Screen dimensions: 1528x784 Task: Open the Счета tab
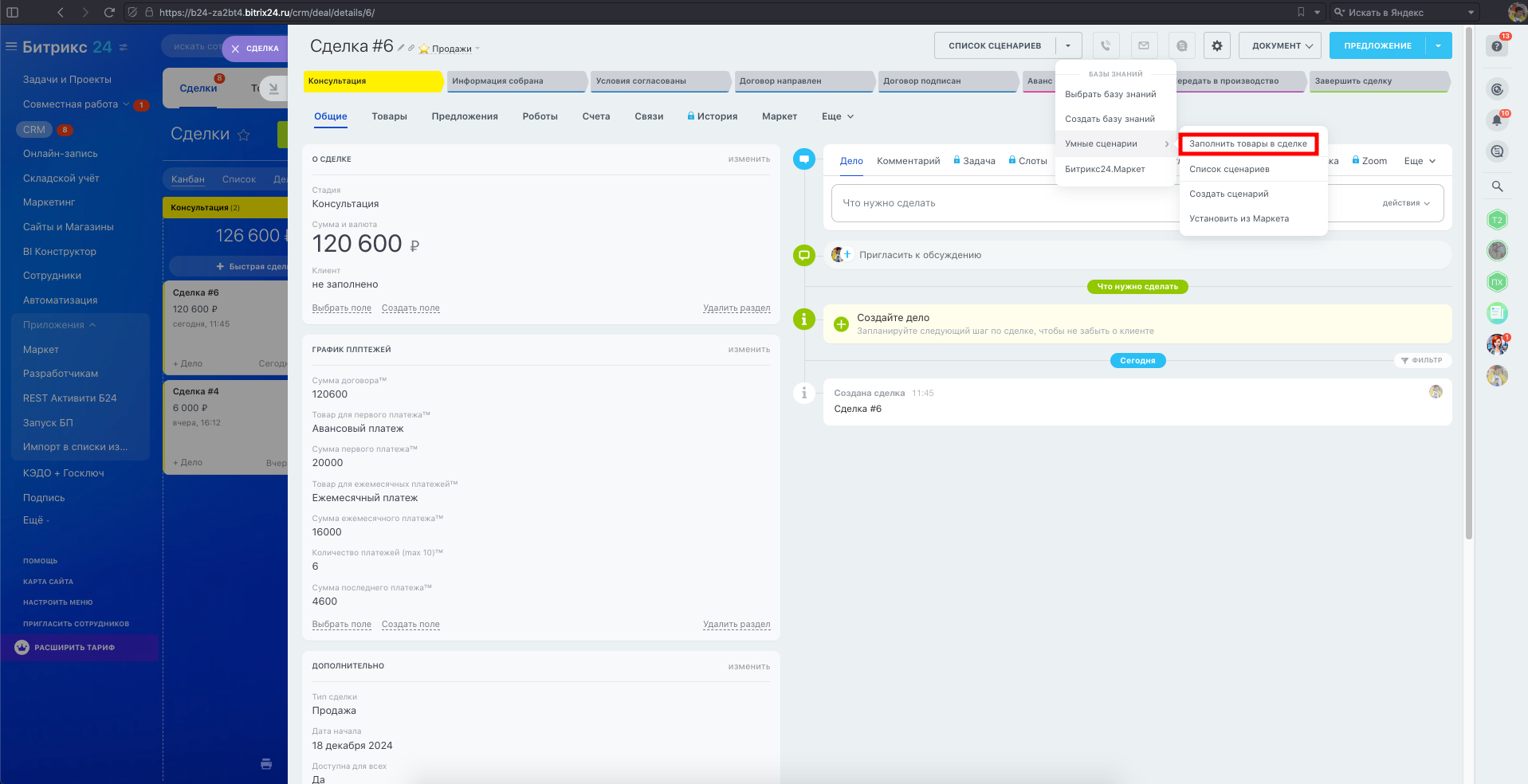click(x=596, y=116)
